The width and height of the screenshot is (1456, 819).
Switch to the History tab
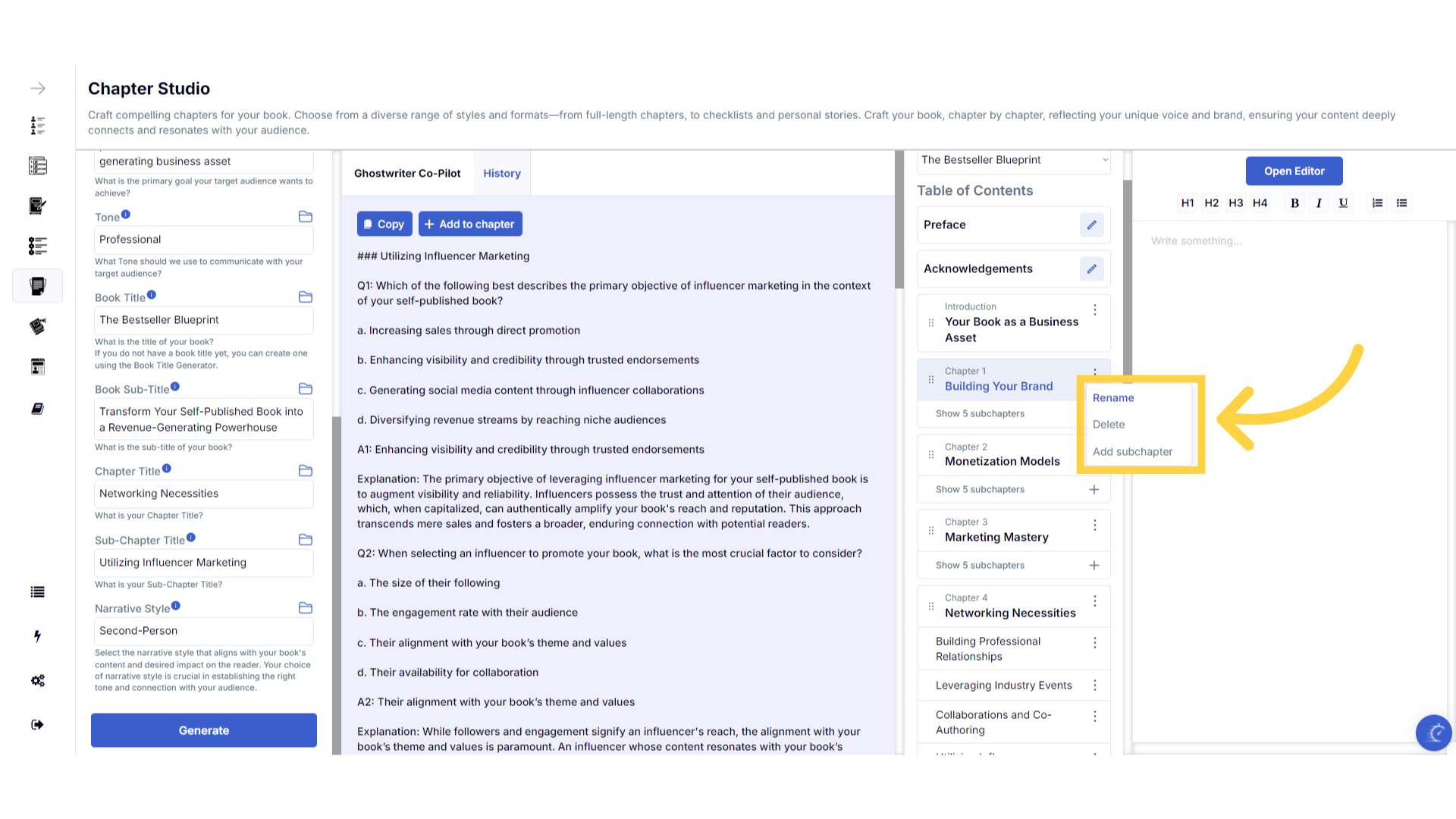click(x=501, y=173)
